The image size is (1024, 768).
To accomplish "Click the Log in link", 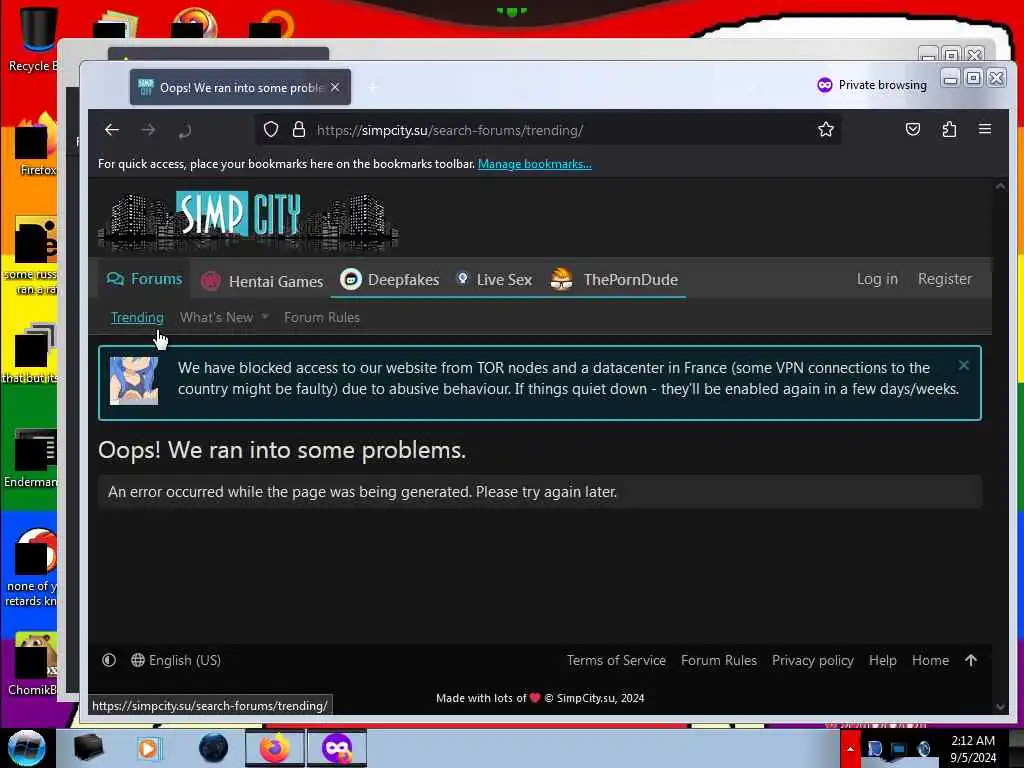I will (877, 279).
